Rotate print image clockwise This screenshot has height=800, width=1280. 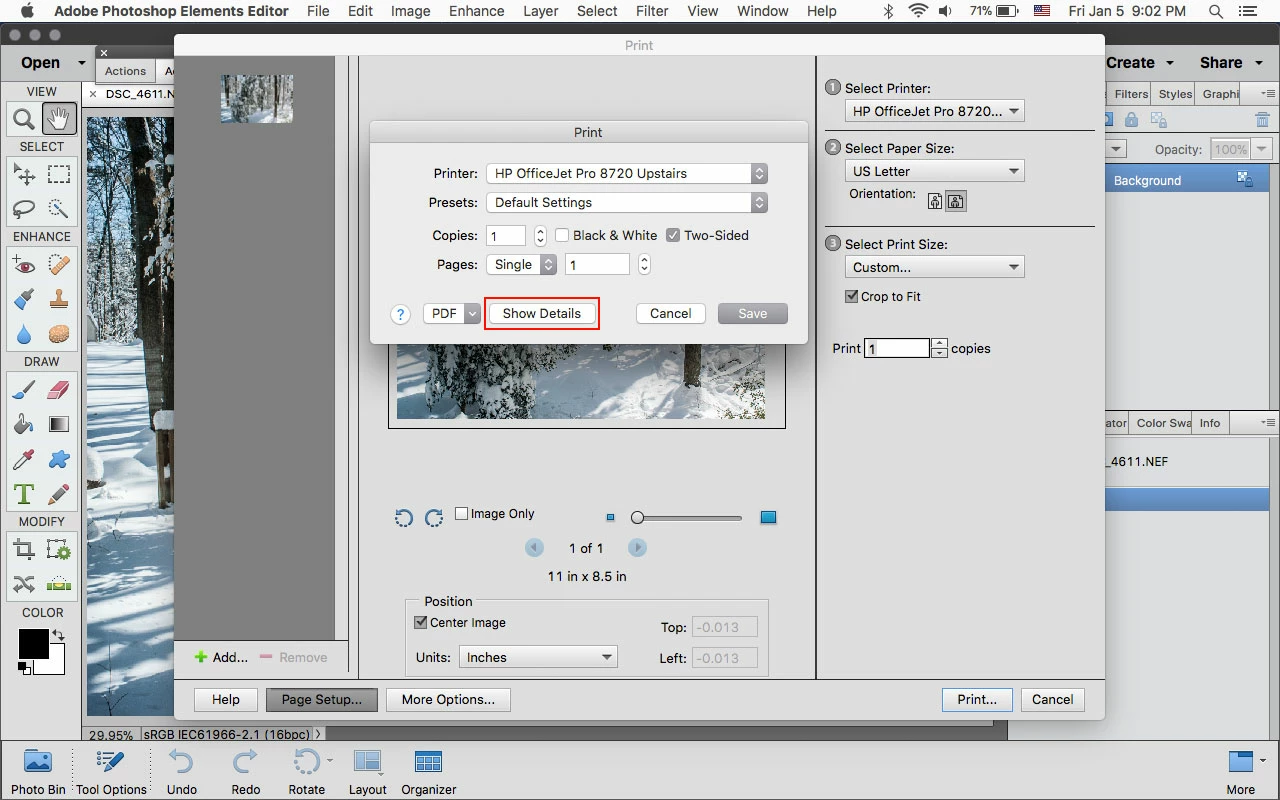(x=434, y=518)
